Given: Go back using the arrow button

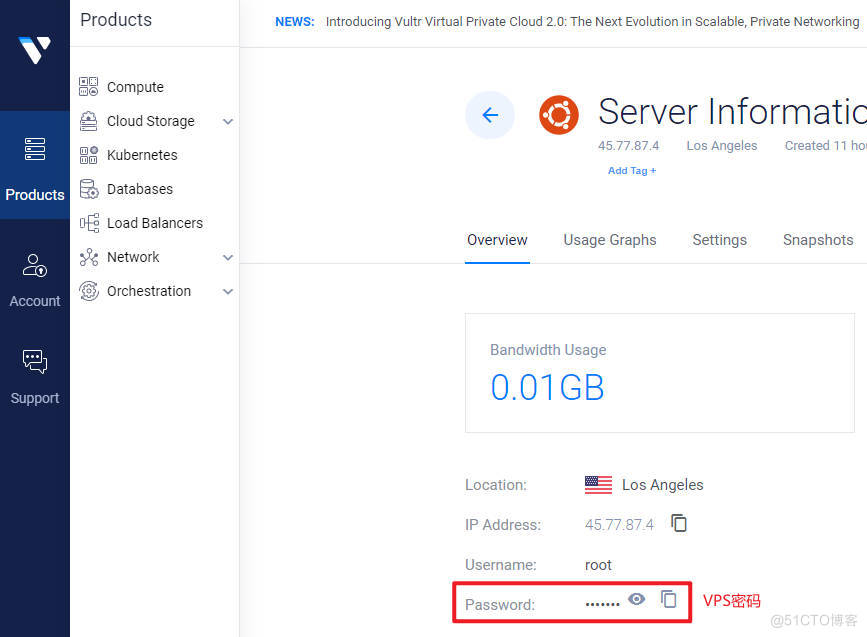Looking at the screenshot, I should click(x=490, y=115).
